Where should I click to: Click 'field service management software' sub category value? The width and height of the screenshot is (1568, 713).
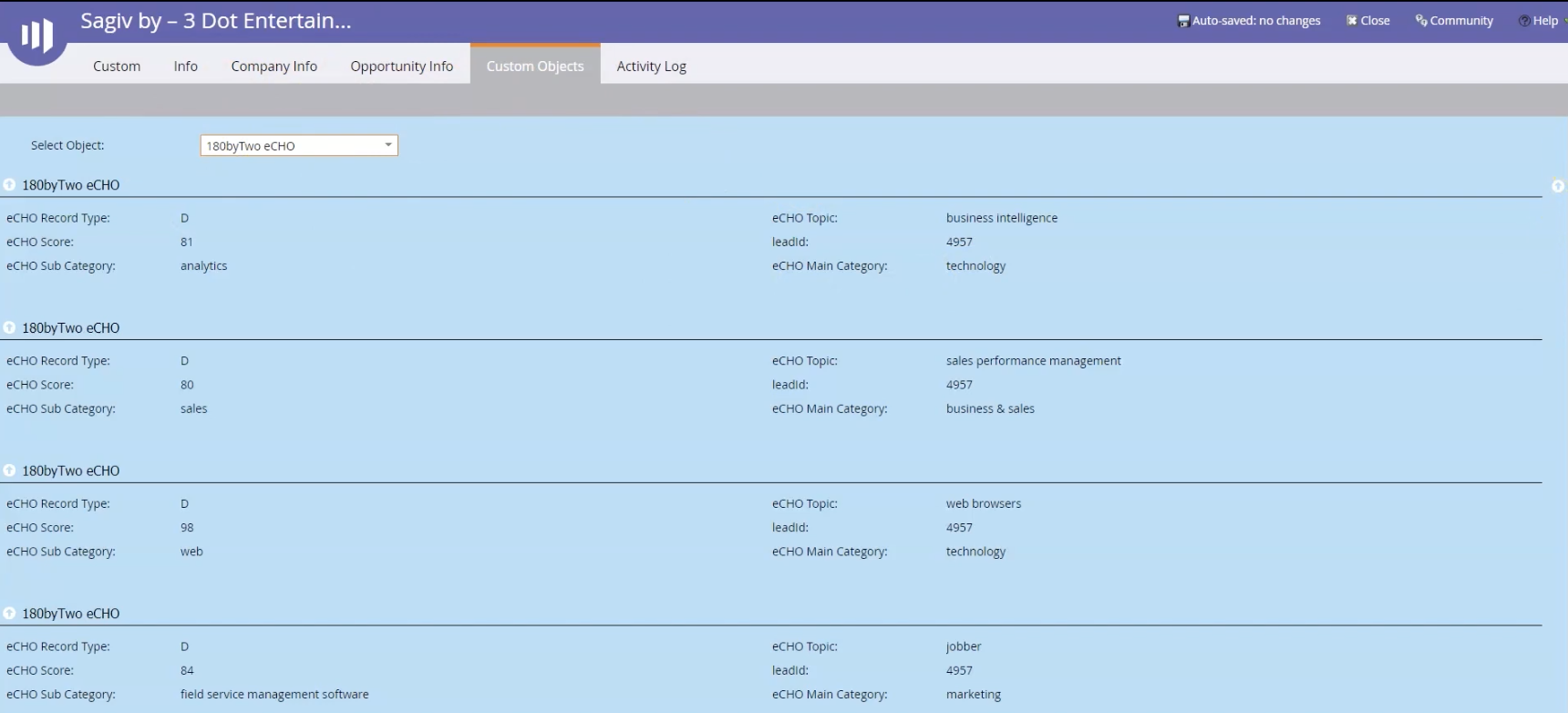(274, 694)
